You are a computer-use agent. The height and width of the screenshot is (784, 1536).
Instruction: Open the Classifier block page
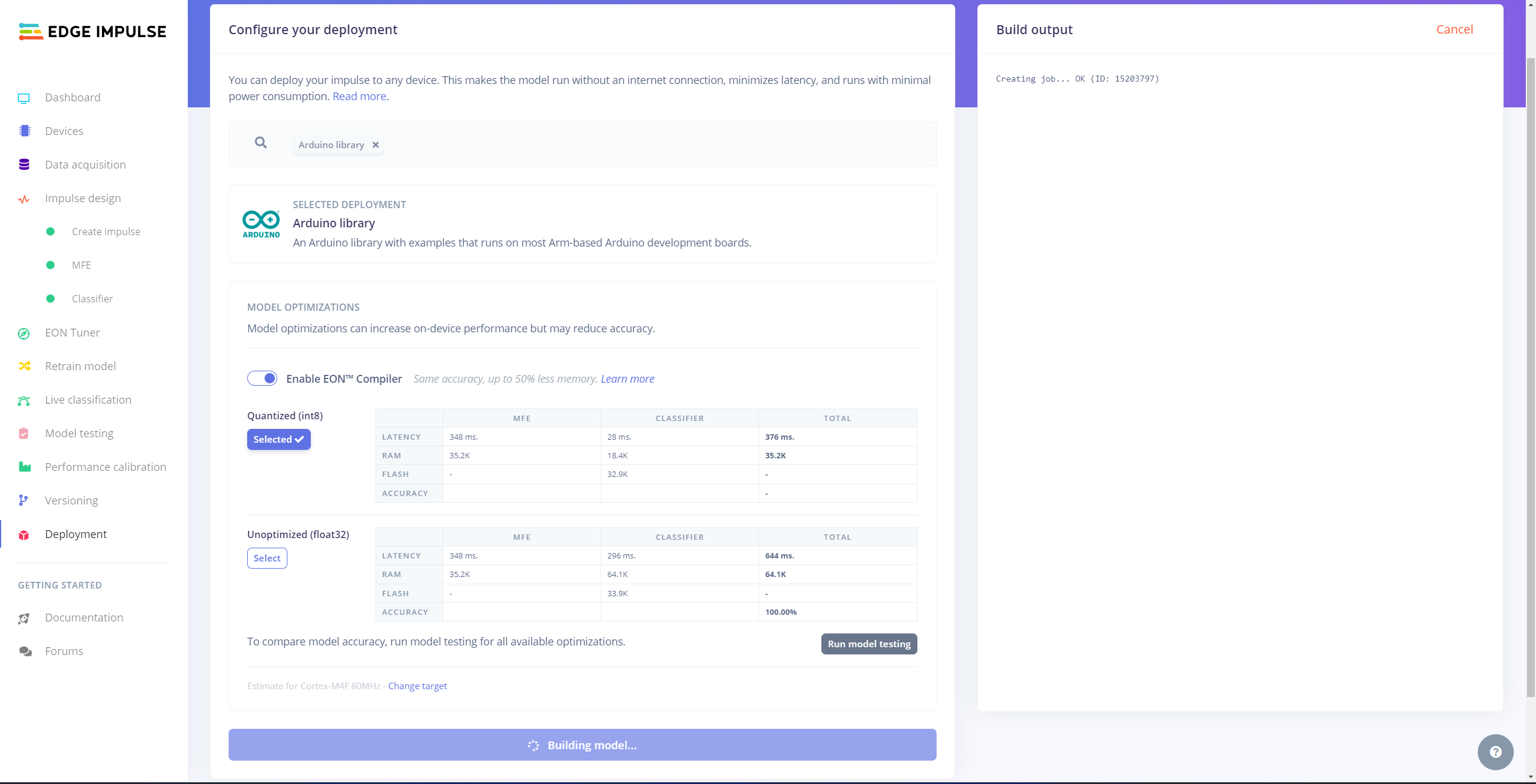pos(92,299)
